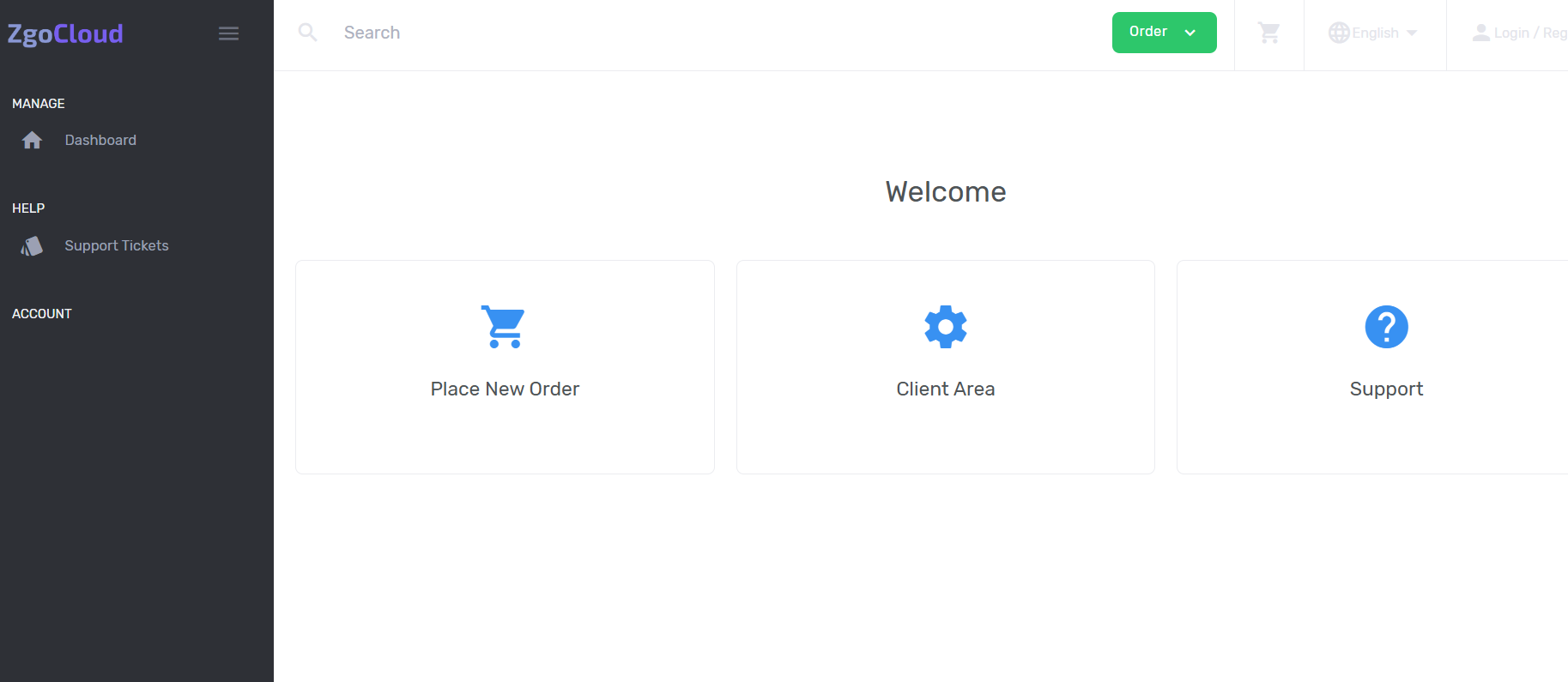
Task: Click the globe language icon
Action: tap(1338, 33)
